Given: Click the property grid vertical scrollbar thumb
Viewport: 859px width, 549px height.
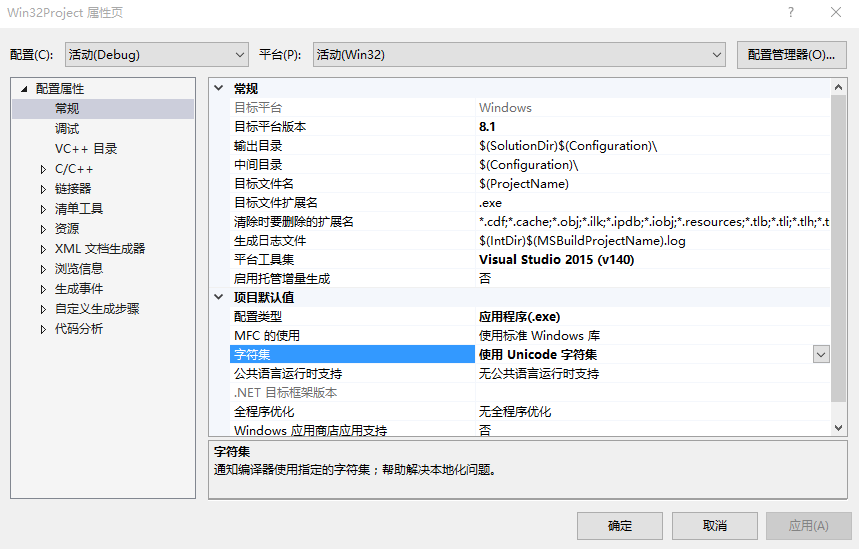Looking at the screenshot, I should [x=838, y=248].
